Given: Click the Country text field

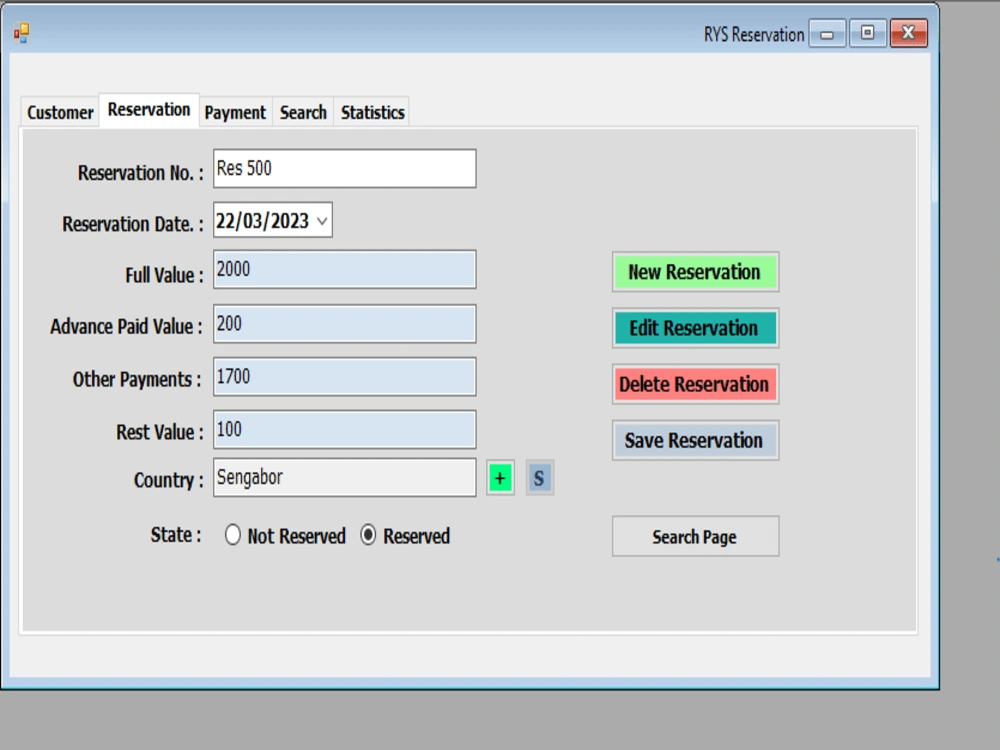Looking at the screenshot, I should 344,477.
